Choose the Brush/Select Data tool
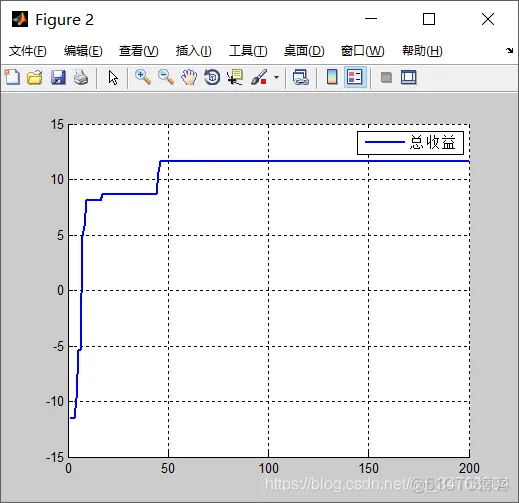Viewport: 519px width, 503px height. pyautogui.click(x=259, y=77)
